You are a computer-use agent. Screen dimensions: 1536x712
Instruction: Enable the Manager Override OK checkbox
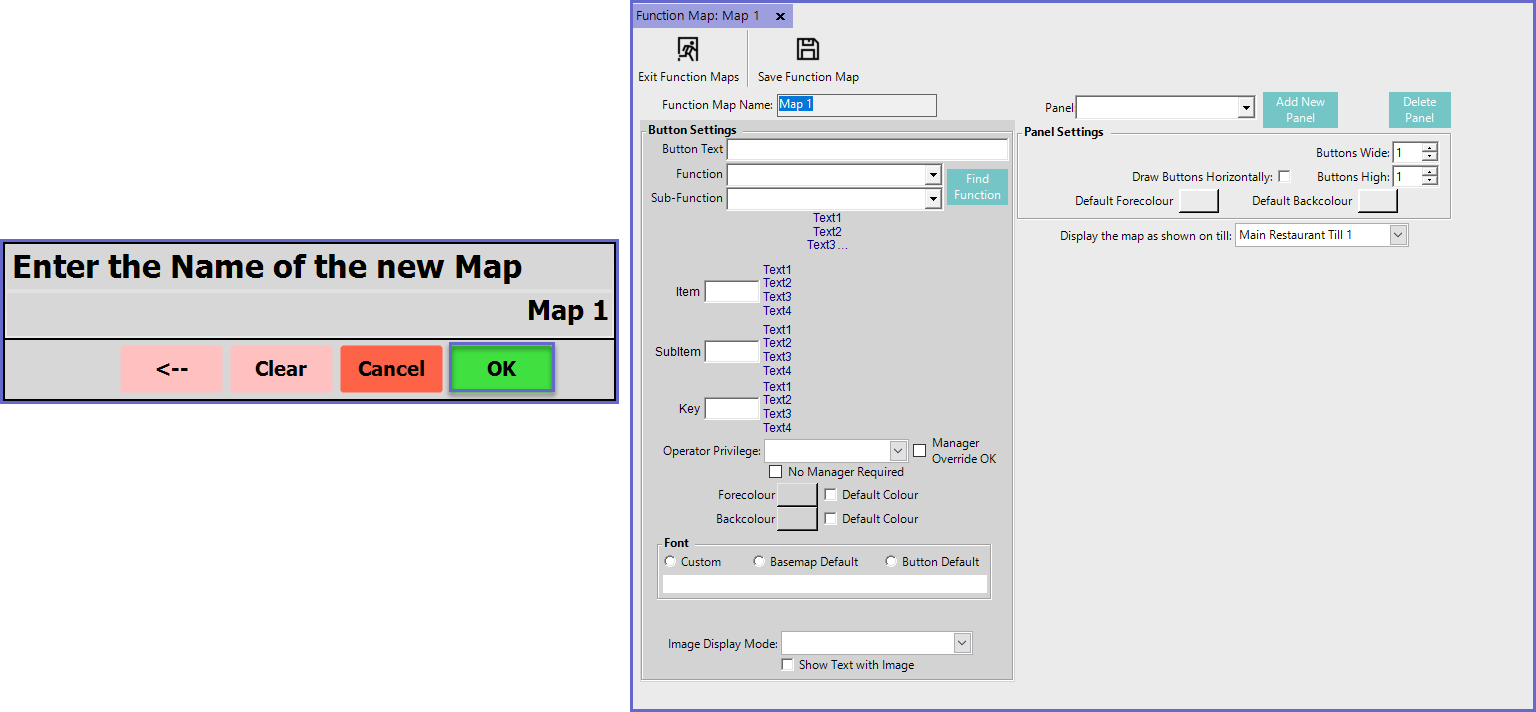(x=920, y=451)
